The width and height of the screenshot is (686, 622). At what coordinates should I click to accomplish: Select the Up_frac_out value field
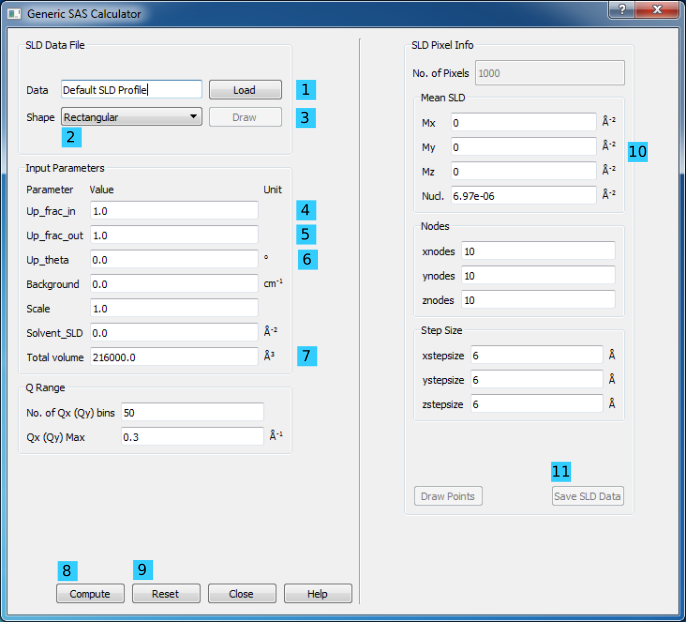(x=173, y=235)
